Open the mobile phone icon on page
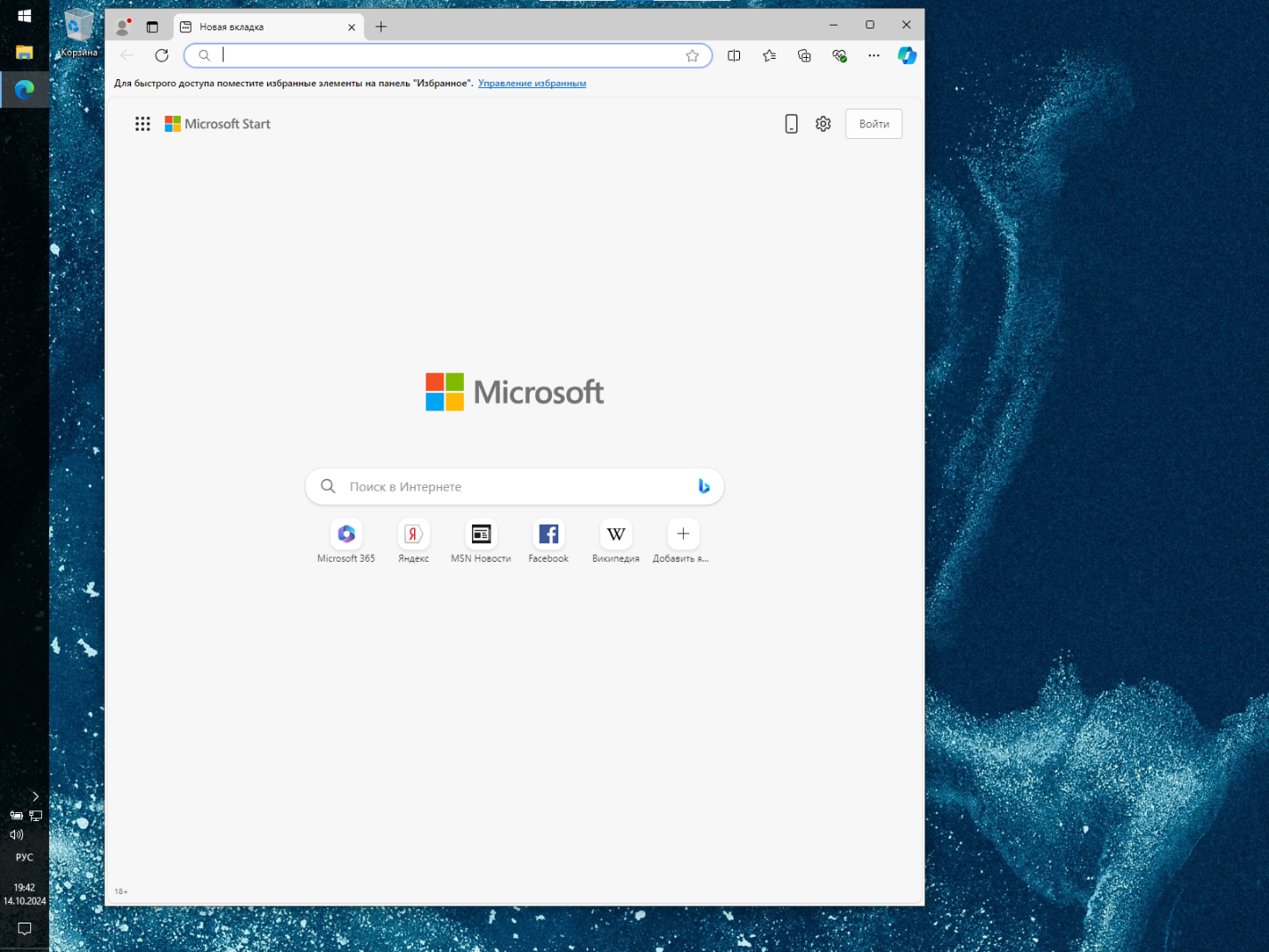The width and height of the screenshot is (1269, 952). (791, 124)
